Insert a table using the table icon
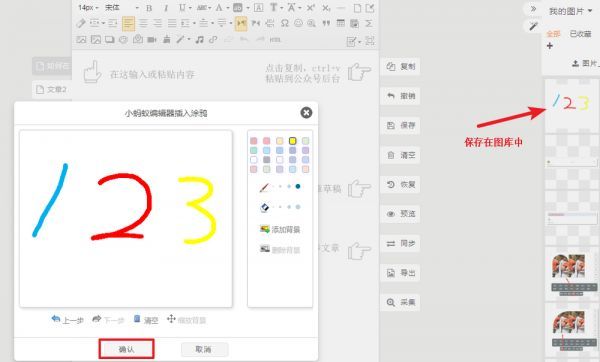This screenshot has width=600, height=362. [x=340, y=23]
